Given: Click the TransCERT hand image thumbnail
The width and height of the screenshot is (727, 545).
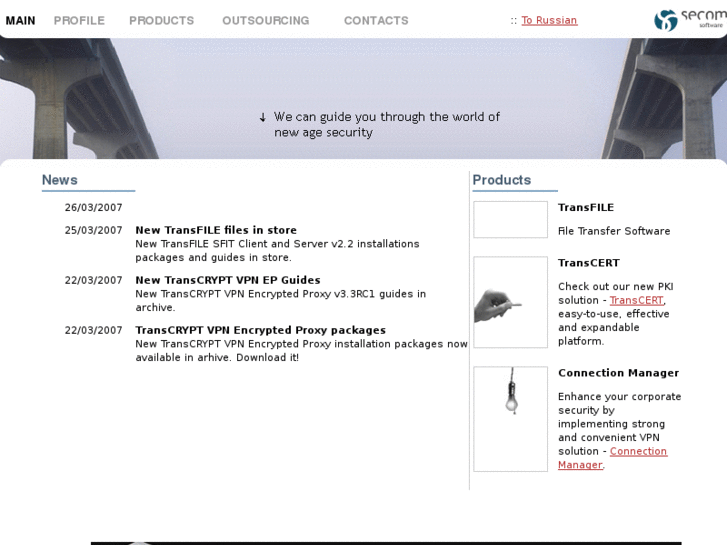Looking at the screenshot, I should pos(510,302).
